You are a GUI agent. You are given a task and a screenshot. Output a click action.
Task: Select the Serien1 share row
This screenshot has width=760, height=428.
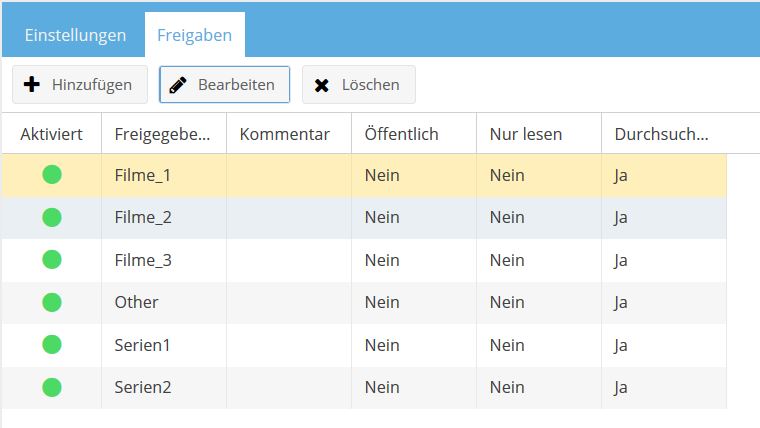364,345
